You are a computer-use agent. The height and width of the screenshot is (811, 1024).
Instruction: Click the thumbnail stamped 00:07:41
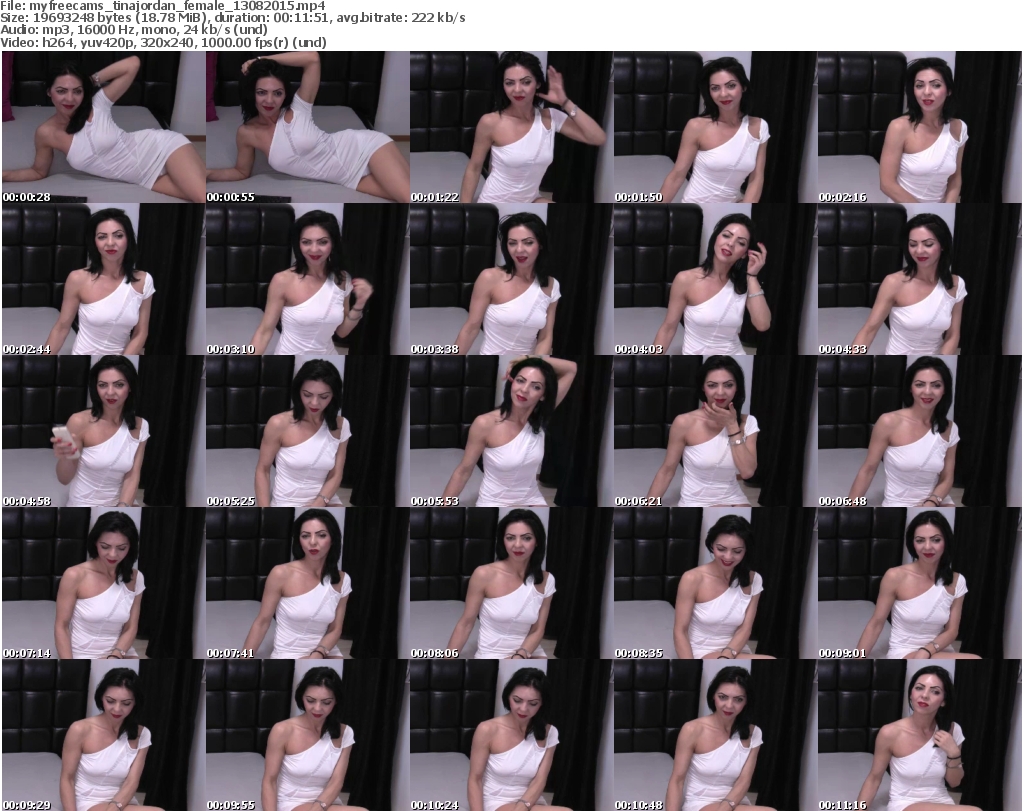click(308, 583)
